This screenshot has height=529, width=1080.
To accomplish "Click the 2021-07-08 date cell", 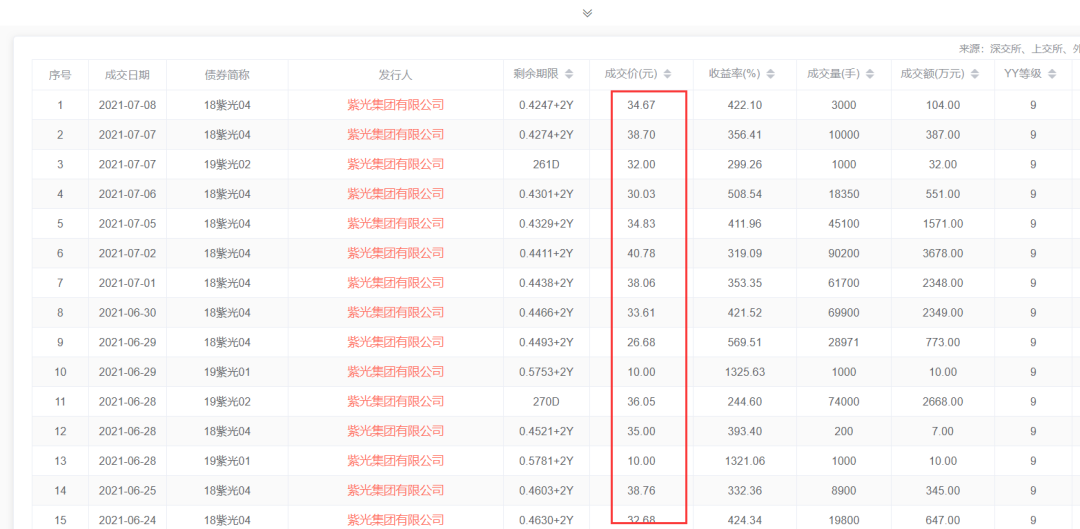I will coord(127,105).
